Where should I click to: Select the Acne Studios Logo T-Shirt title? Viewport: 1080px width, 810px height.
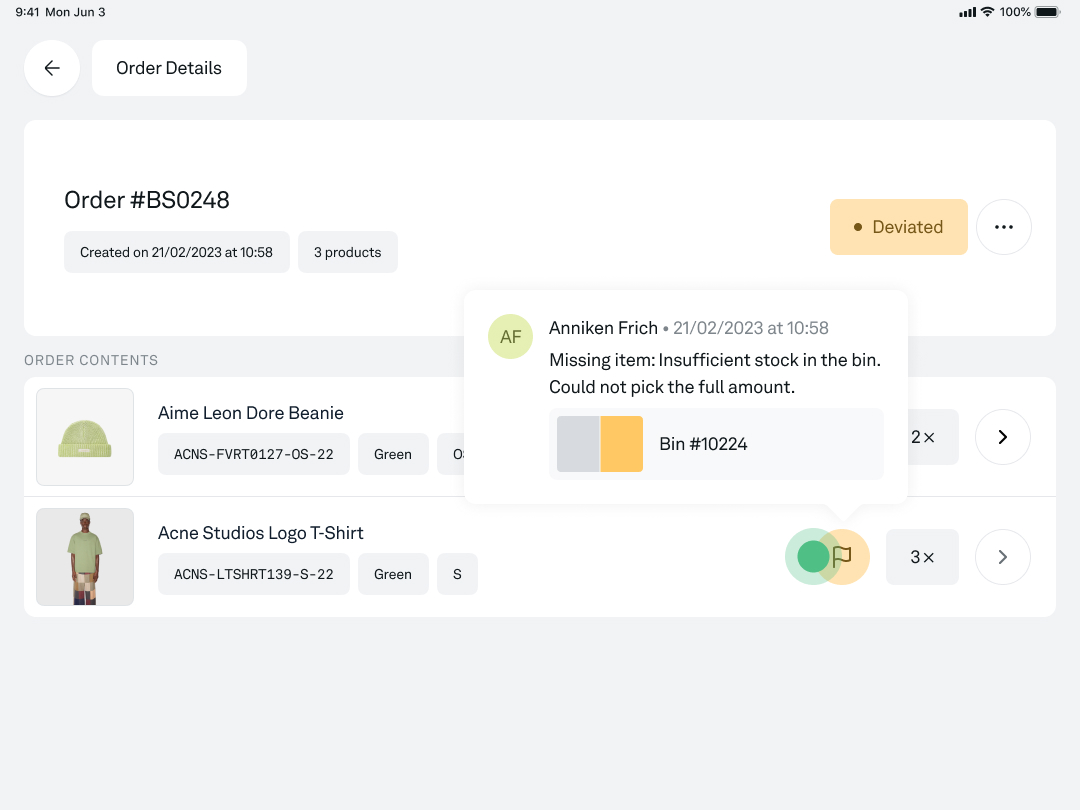(260, 533)
